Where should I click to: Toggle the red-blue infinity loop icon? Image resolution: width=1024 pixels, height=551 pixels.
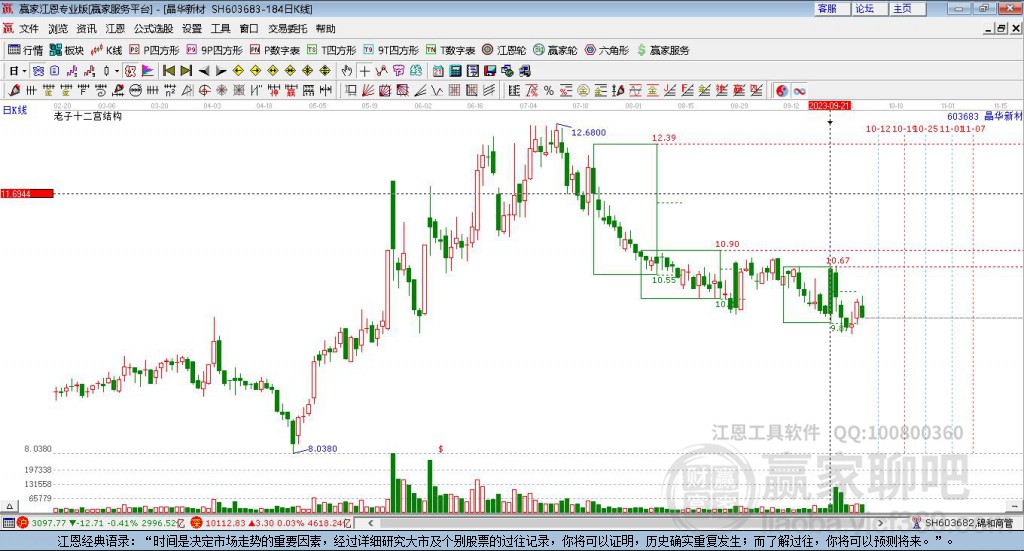pyautogui.click(x=799, y=91)
